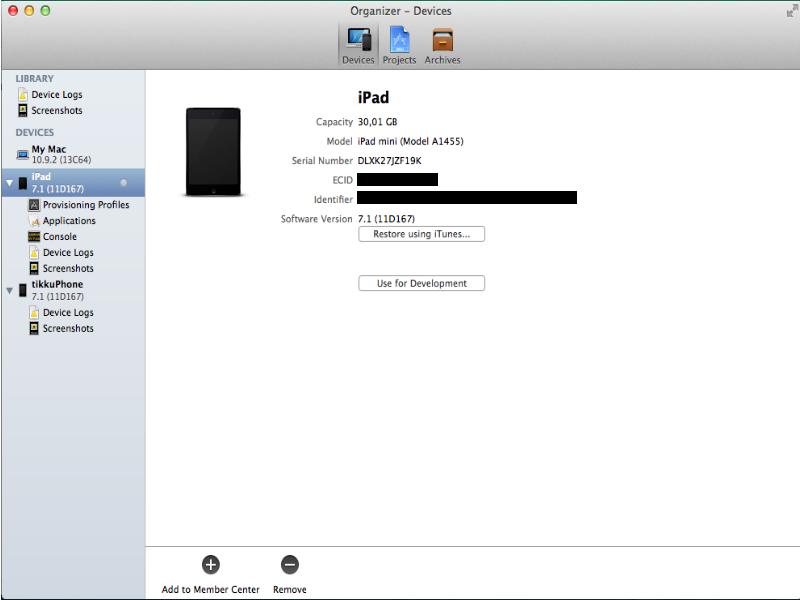Zoom the Organizer window with green button

[x=45, y=11]
